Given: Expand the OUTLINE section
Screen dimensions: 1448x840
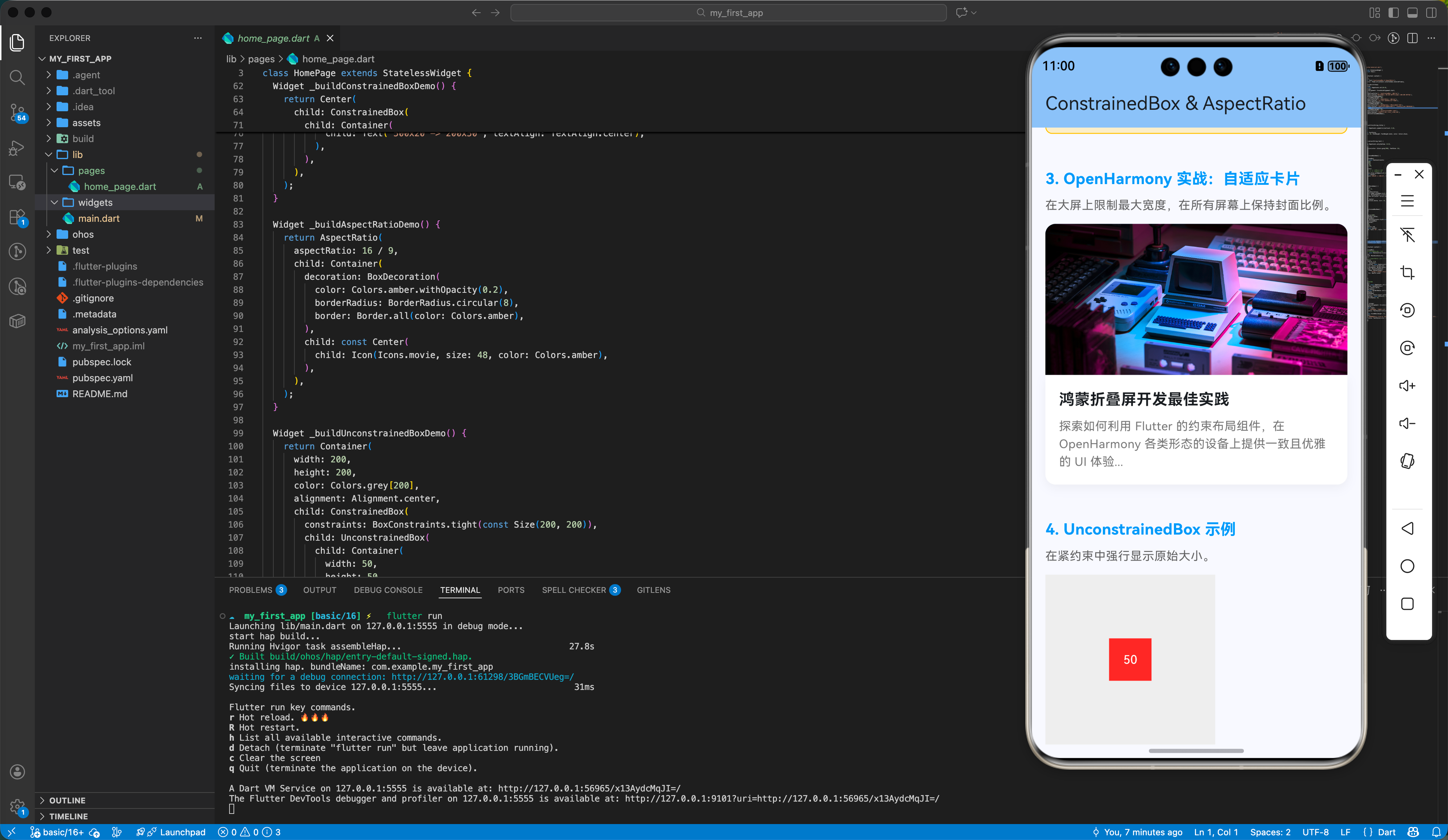Looking at the screenshot, I should pyautogui.click(x=67, y=800).
